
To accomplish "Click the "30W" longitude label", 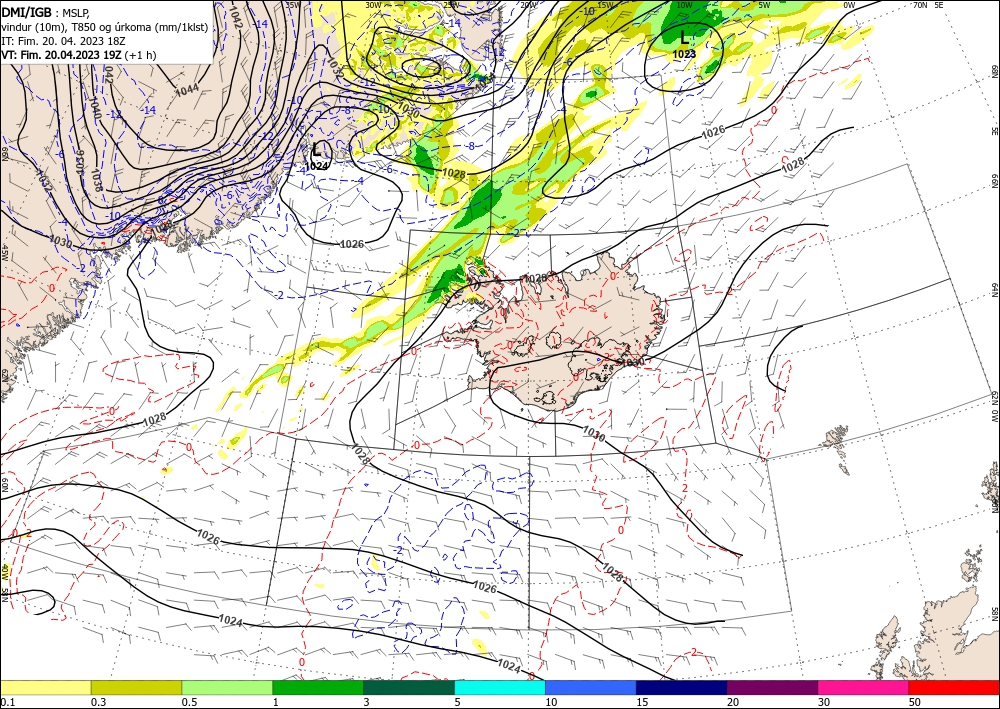I will [x=372, y=4].
